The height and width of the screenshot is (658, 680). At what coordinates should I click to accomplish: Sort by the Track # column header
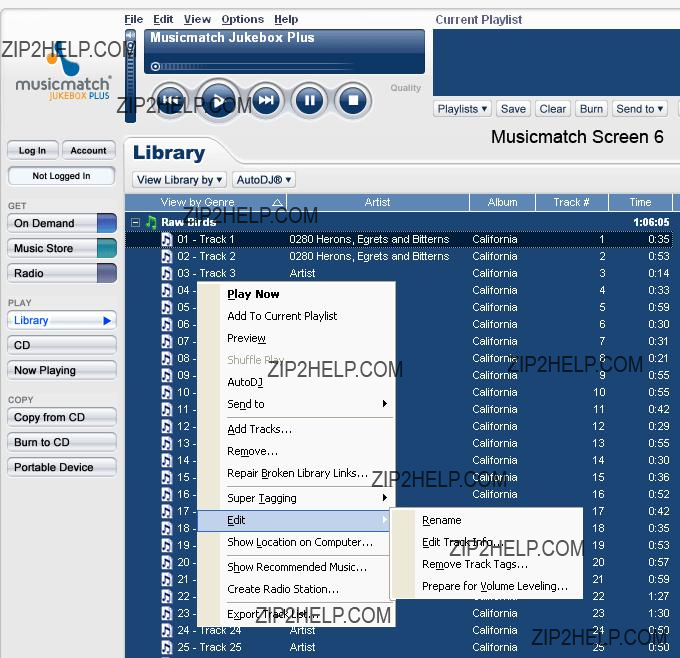572,203
